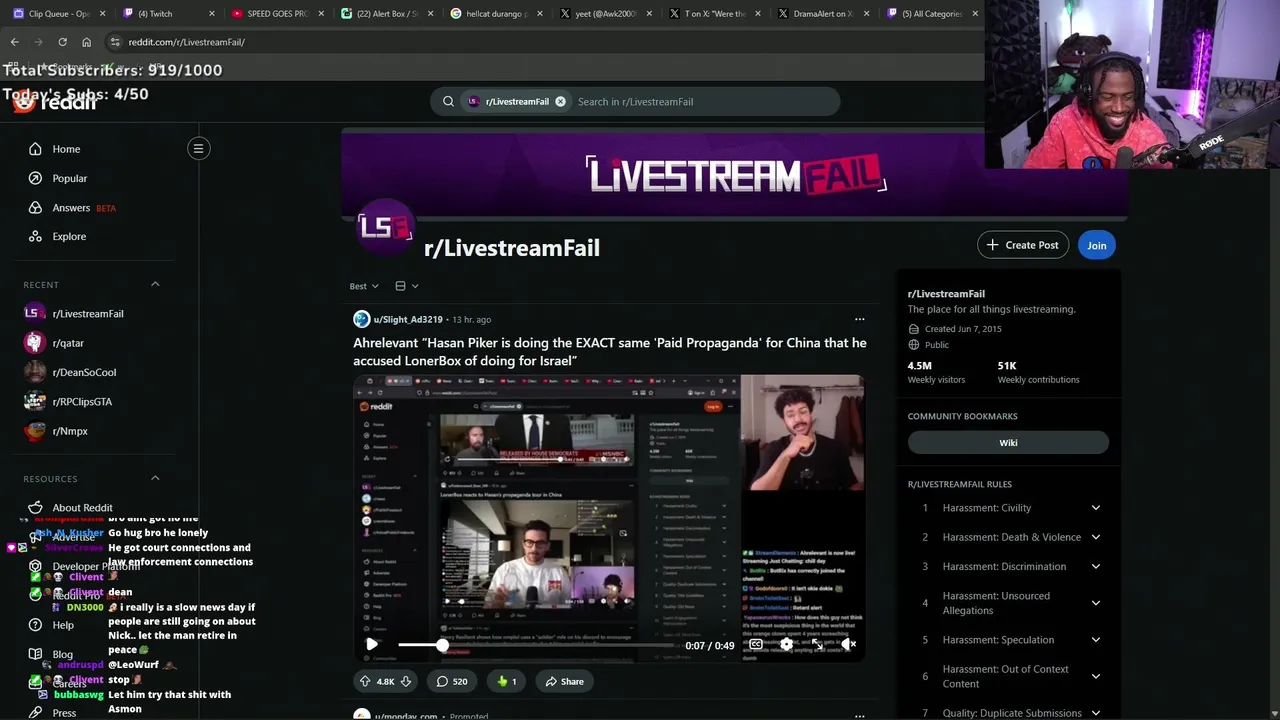The image size is (1280, 720).
Task: Go back with browser back arrow
Action: [14, 42]
